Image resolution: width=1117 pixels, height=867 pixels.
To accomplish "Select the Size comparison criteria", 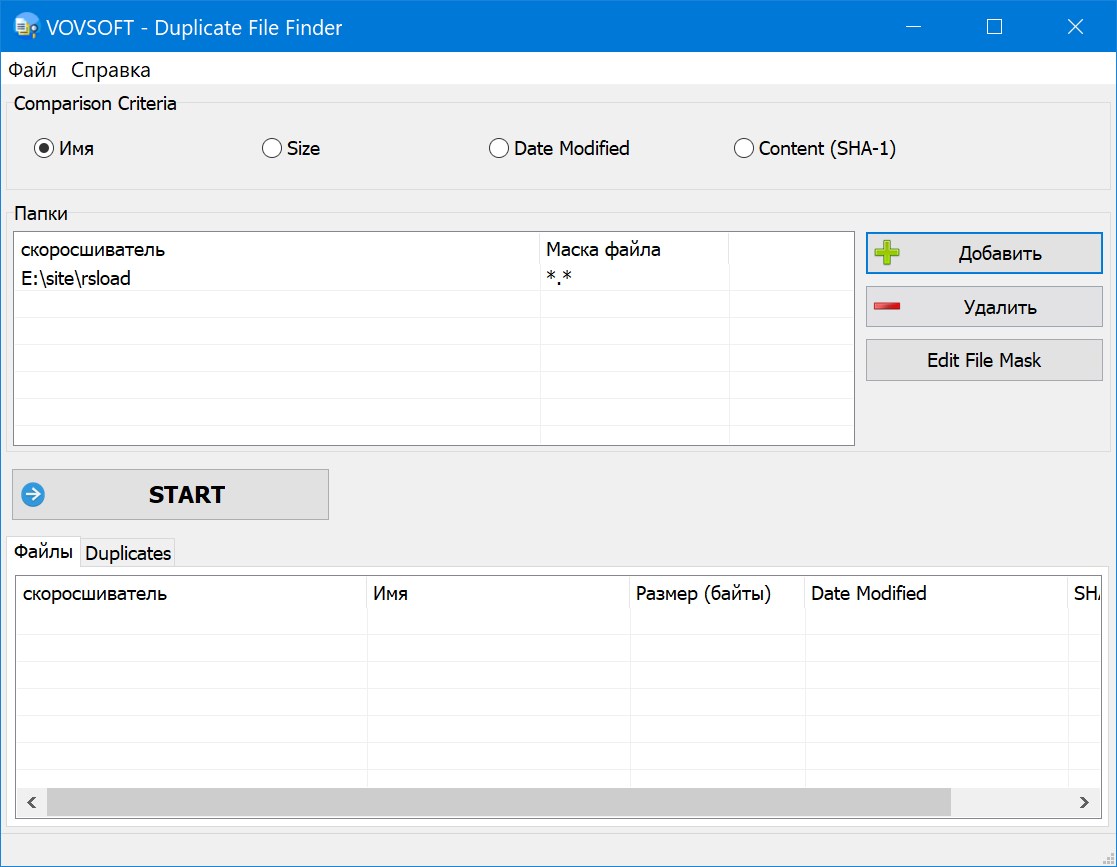I will [x=271, y=147].
